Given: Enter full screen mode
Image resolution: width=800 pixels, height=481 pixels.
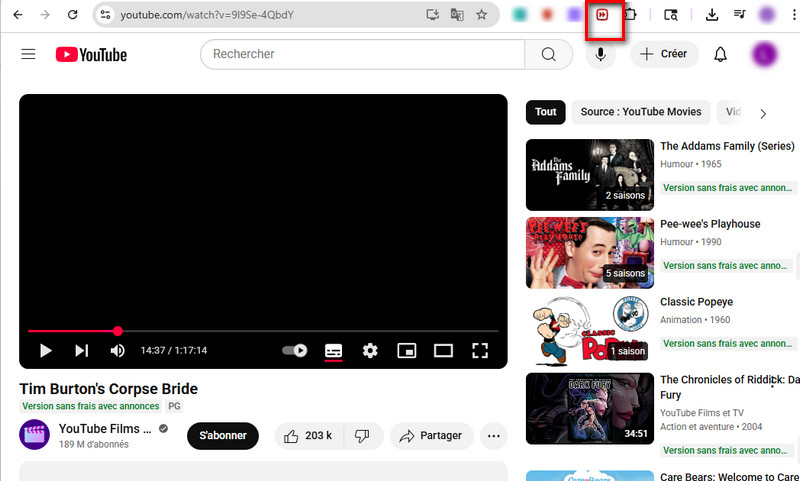Looking at the screenshot, I should (480, 350).
